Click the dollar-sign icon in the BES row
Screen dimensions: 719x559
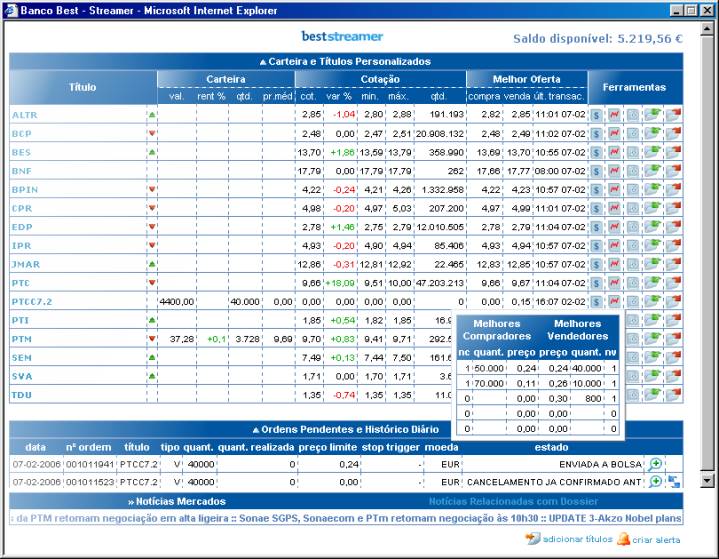pos(596,152)
